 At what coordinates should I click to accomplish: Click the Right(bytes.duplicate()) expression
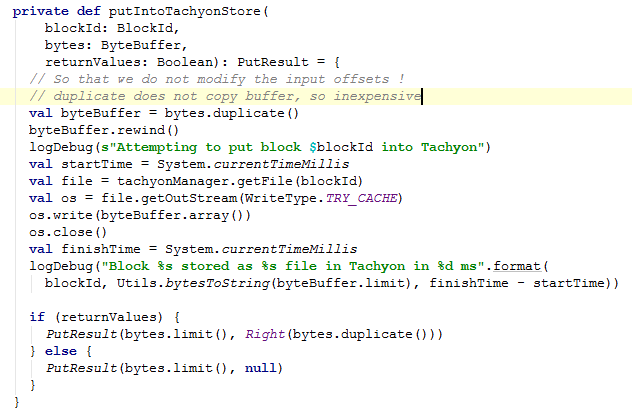[339, 334]
